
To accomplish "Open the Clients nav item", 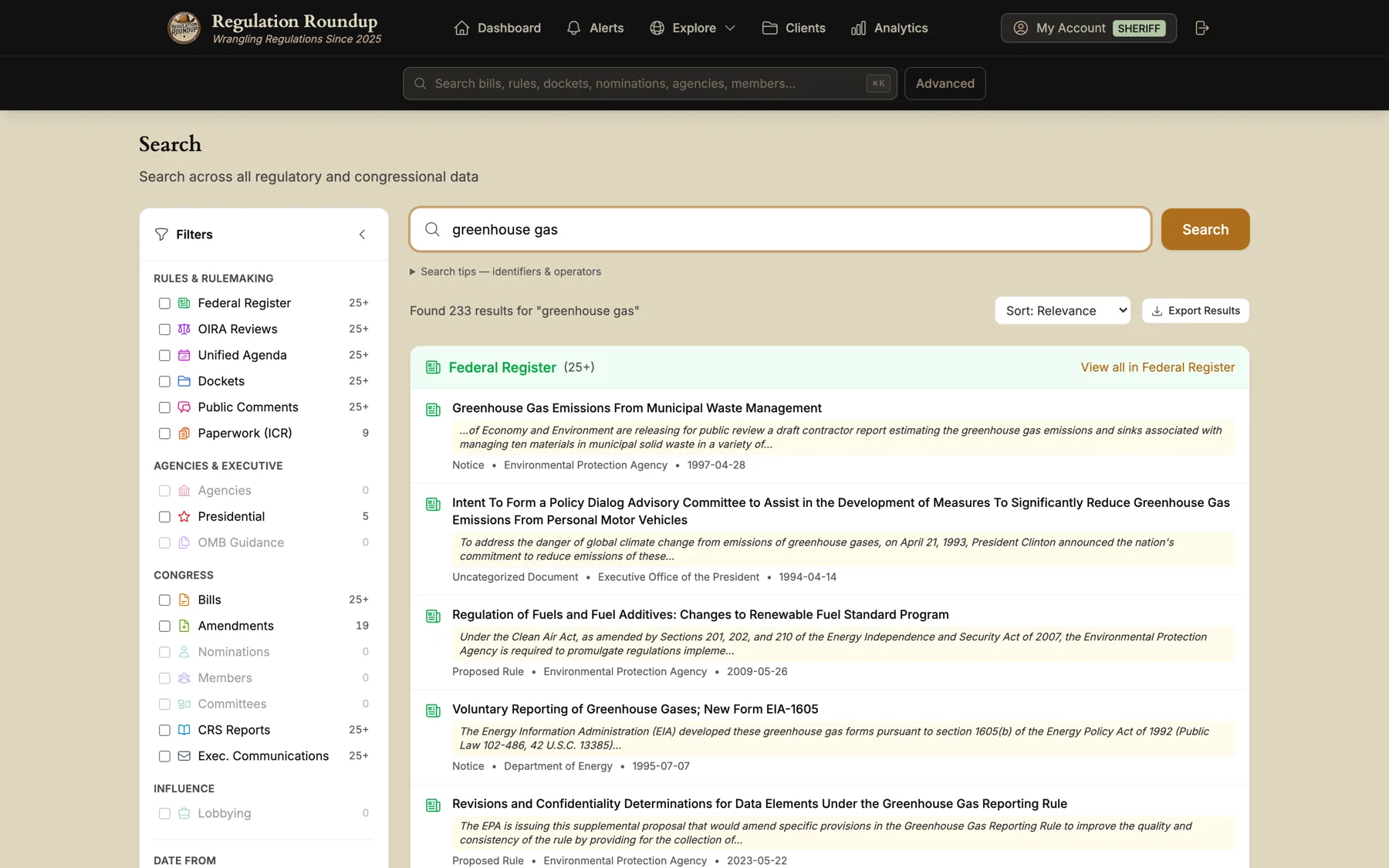I will (794, 28).
